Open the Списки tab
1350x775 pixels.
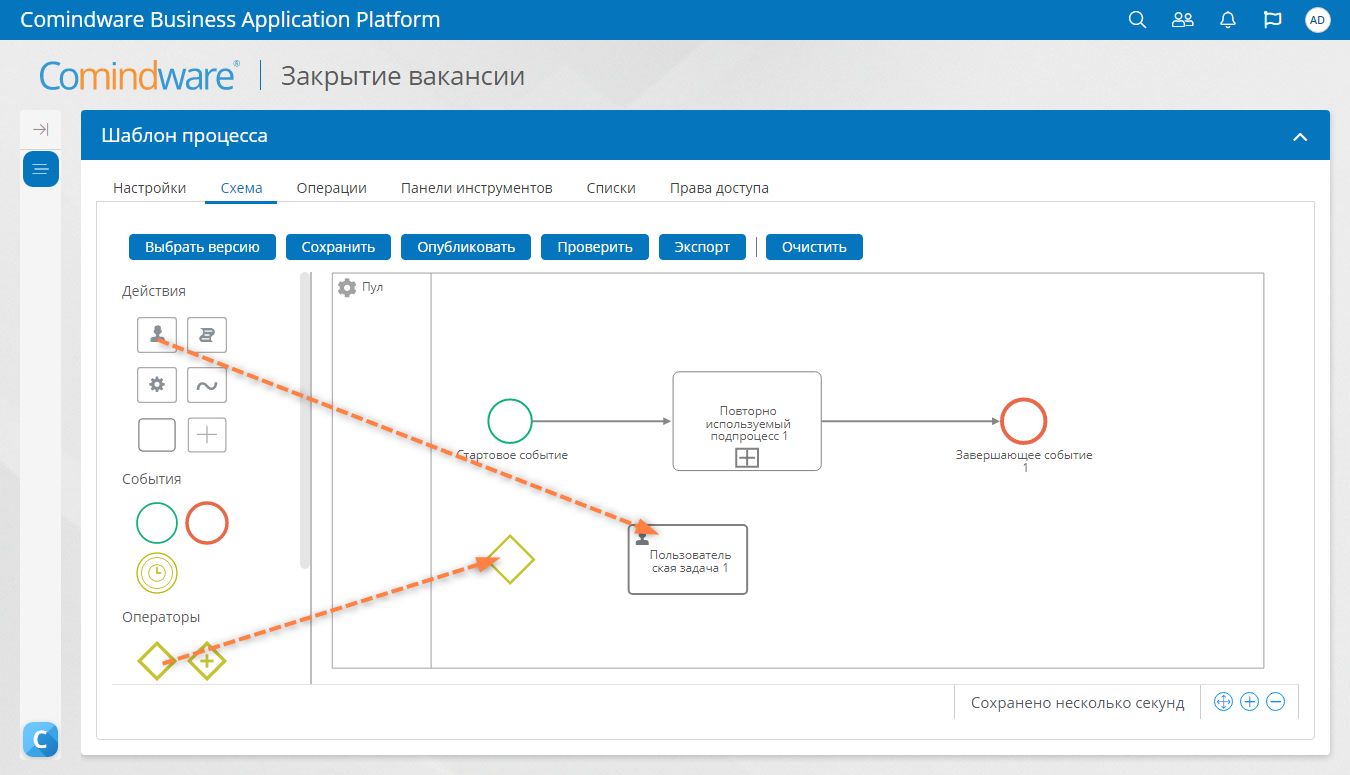click(611, 188)
